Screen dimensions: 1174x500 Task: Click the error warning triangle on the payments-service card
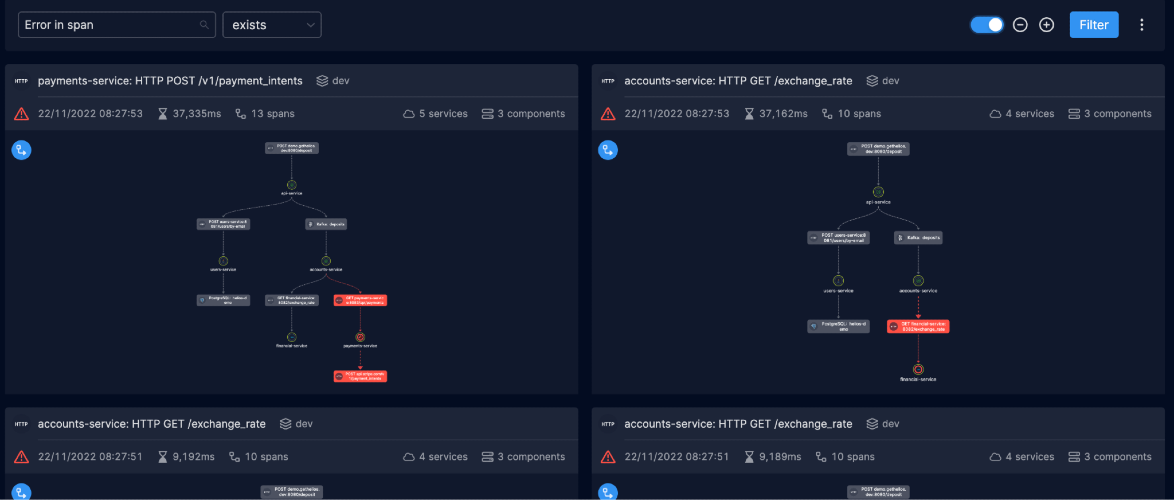(x=21, y=114)
